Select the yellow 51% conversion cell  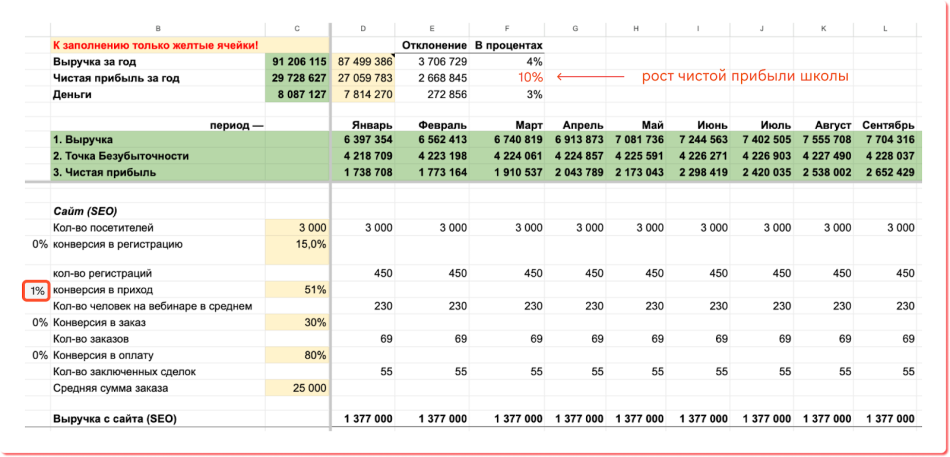point(297,290)
